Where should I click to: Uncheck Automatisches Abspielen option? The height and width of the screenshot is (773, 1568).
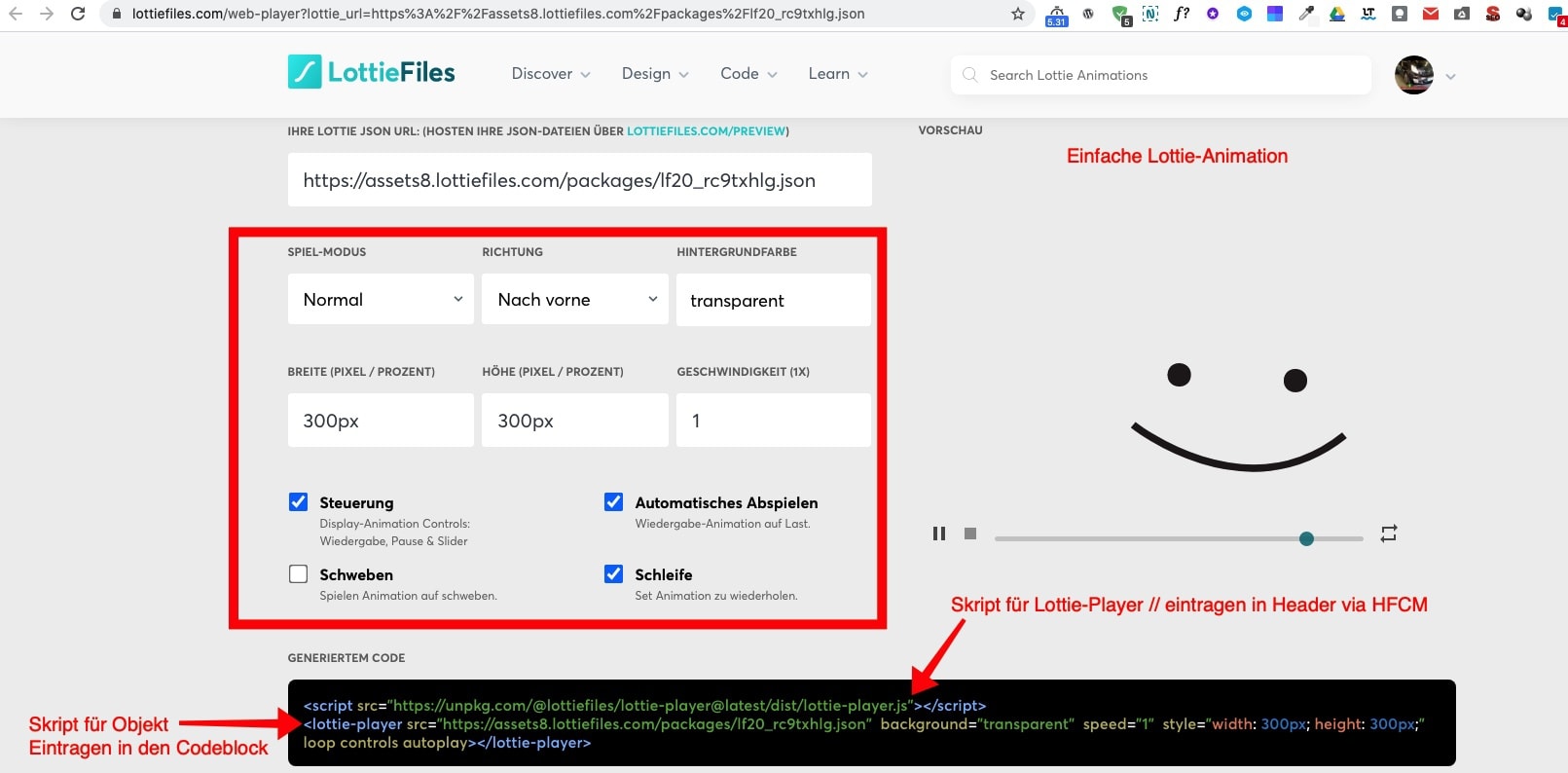click(x=613, y=502)
